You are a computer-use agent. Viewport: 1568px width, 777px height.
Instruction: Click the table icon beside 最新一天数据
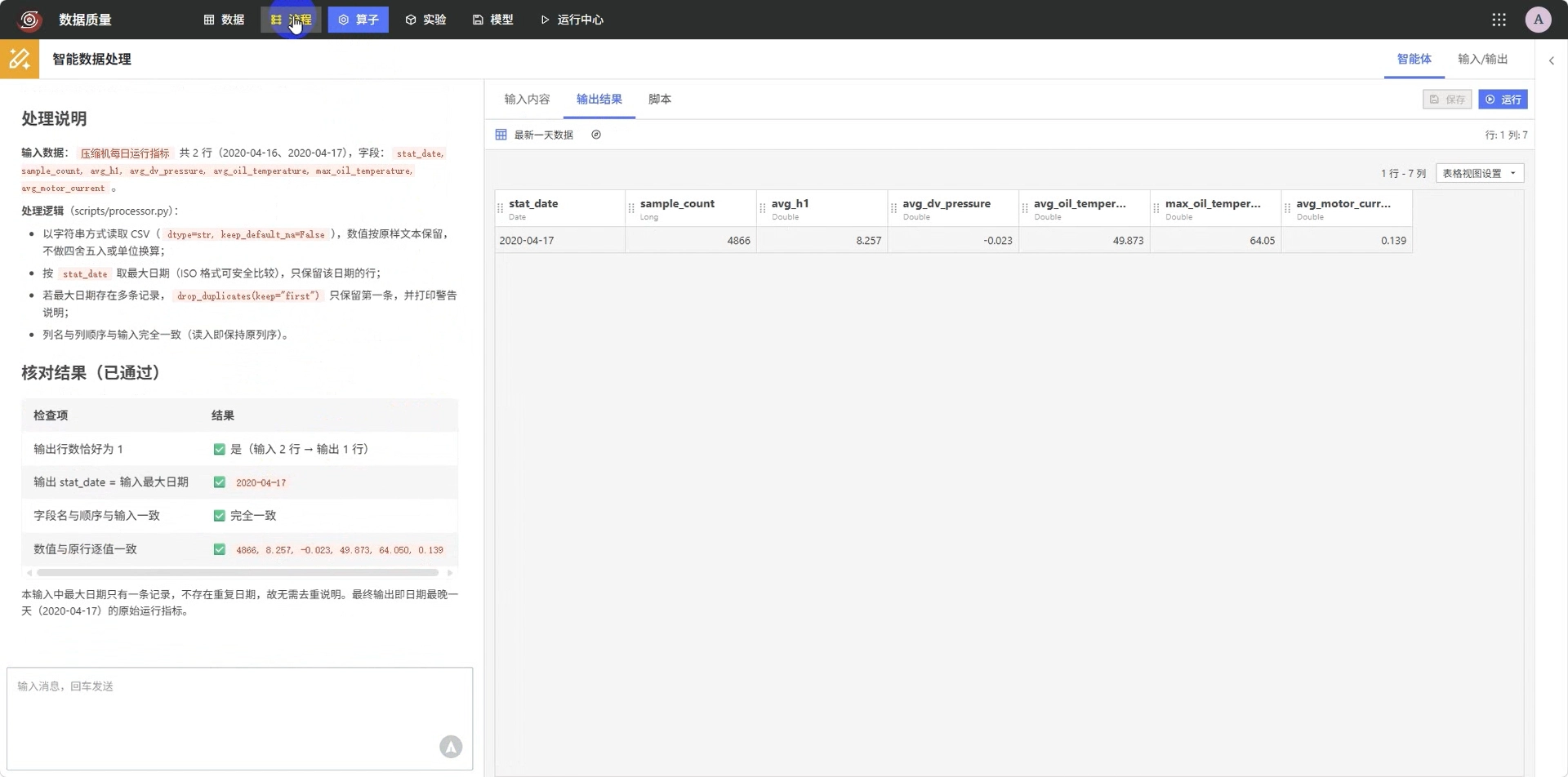pyautogui.click(x=501, y=135)
